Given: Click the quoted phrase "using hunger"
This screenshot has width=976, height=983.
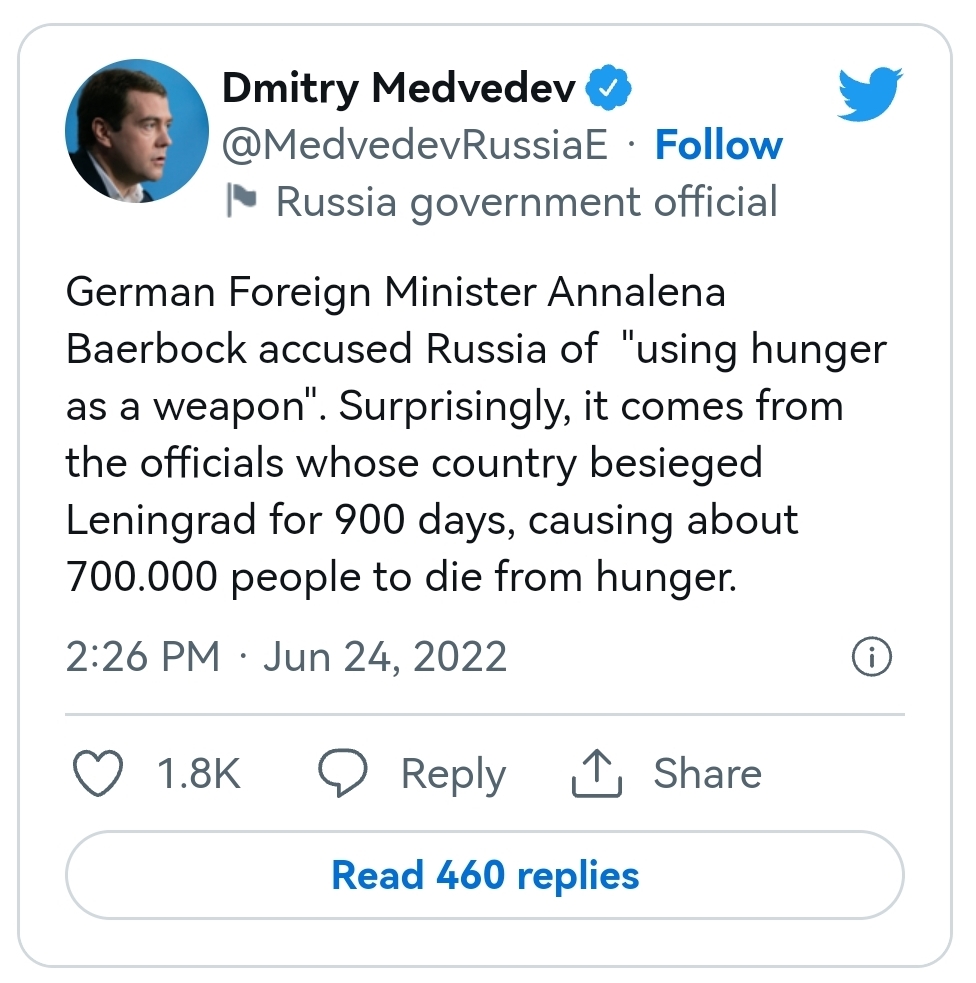Looking at the screenshot, I should pyautogui.click(x=754, y=349).
